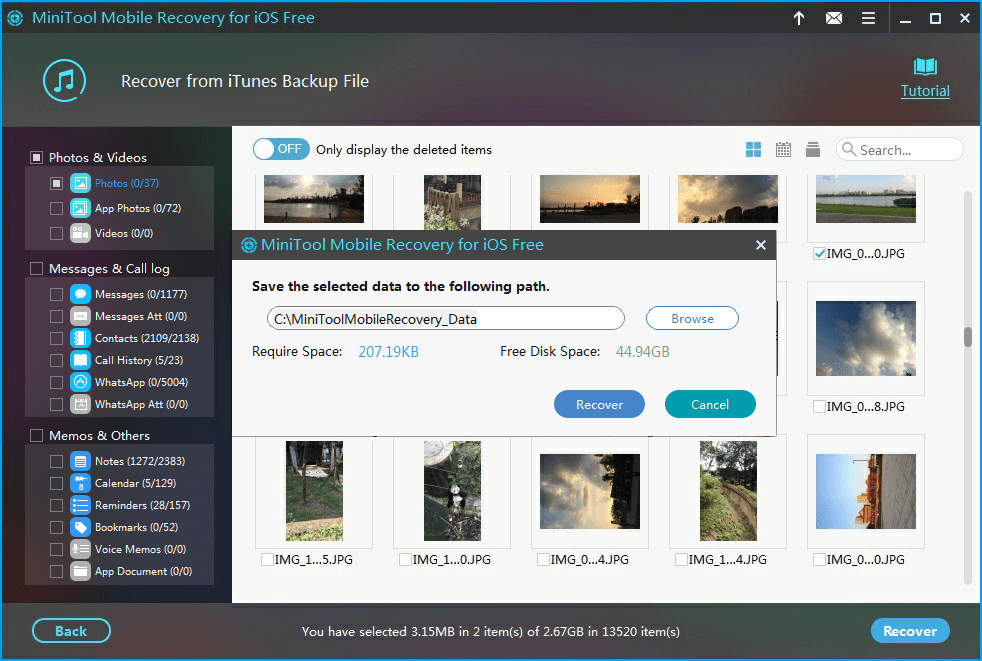The image size is (982, 661).
Task: Open the hamburger menu in title bar
Action: coord(868,18)
